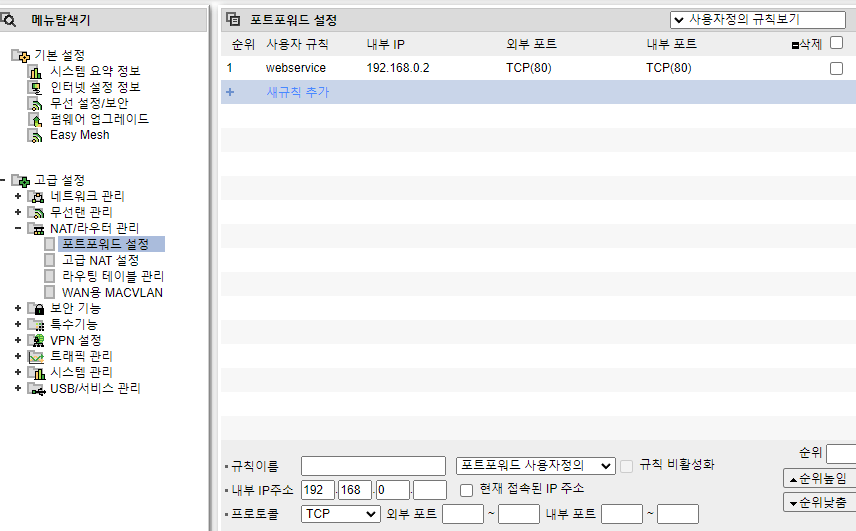
Task: Expand the 트래픽 관리 tree node
Action: (18, 356)
